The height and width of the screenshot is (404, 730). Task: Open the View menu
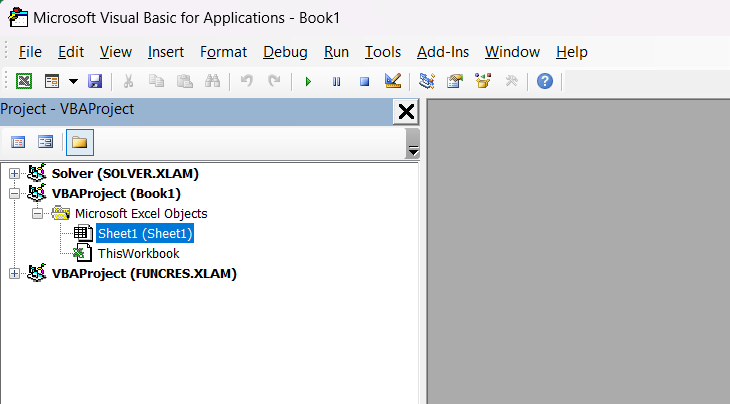click(x=115, y=52)
